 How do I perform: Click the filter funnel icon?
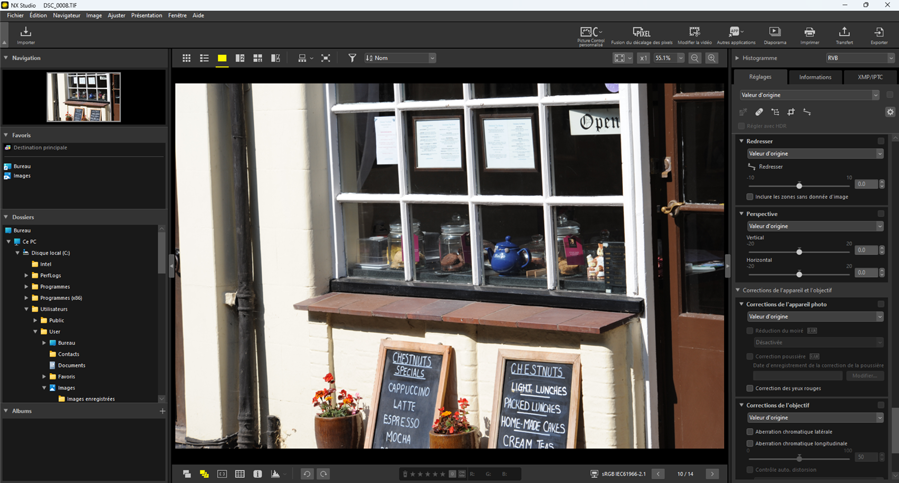click(352, 58)
